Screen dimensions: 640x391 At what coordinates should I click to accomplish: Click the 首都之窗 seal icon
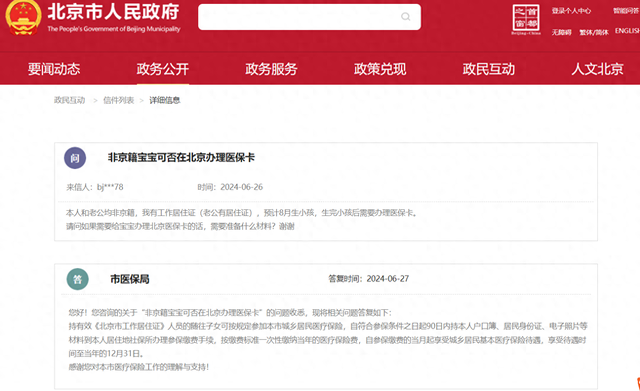[526, 19]
